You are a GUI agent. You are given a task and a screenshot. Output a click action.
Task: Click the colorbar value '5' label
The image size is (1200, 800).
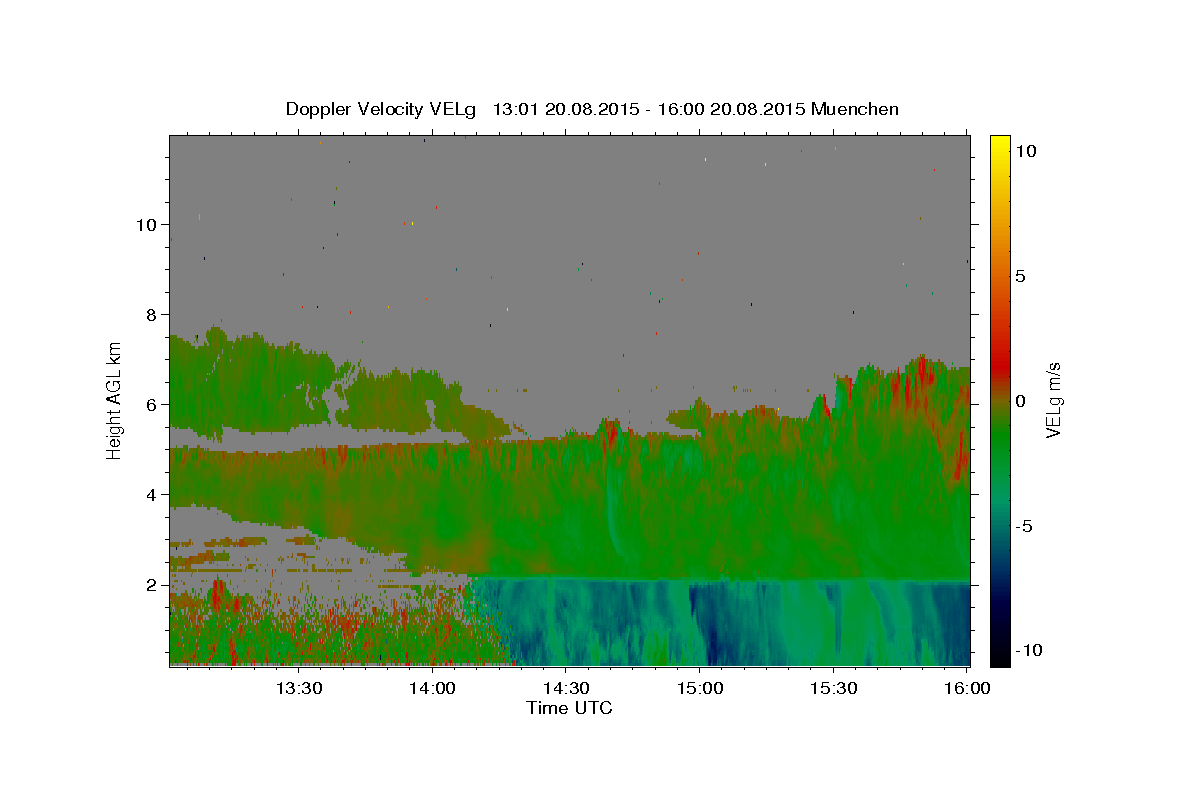tap(1020, 276)
